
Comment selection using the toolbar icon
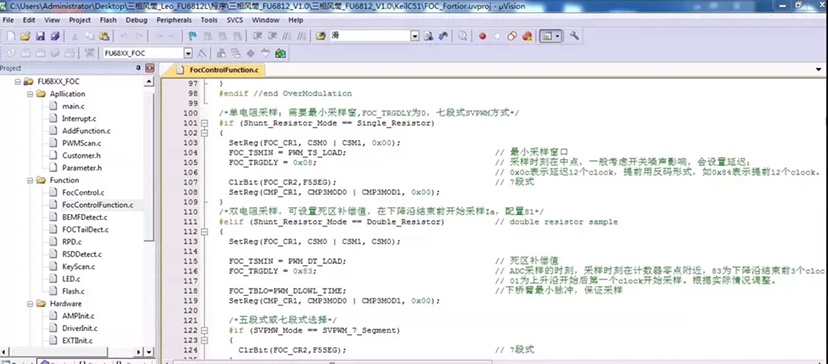pos(287,36)
